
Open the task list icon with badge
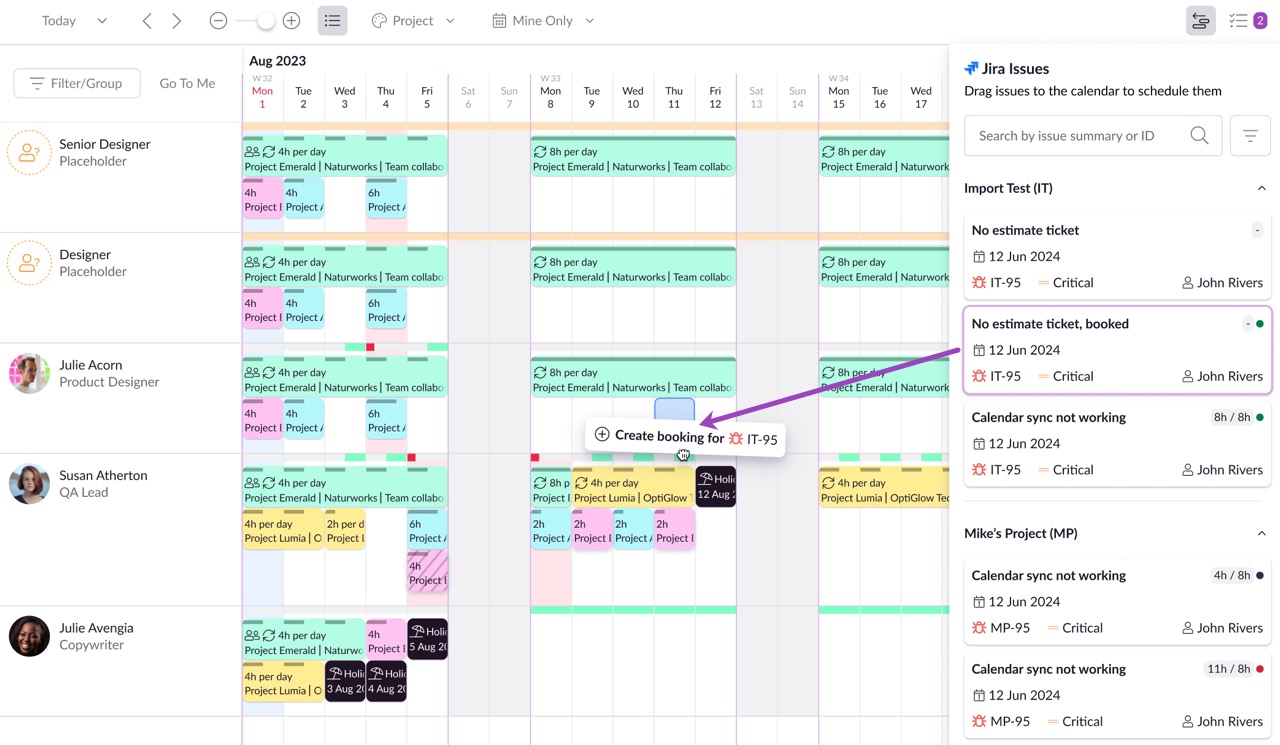[x=1246, y=21]
